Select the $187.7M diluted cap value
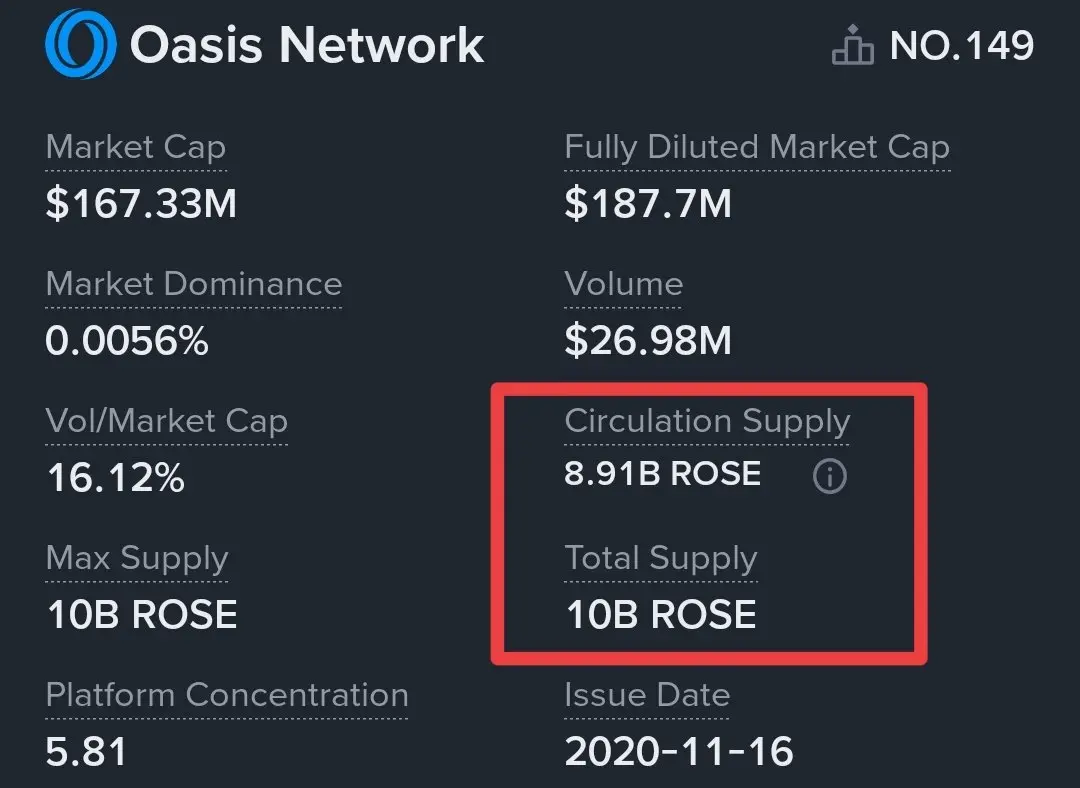 [x=648, y=204]
